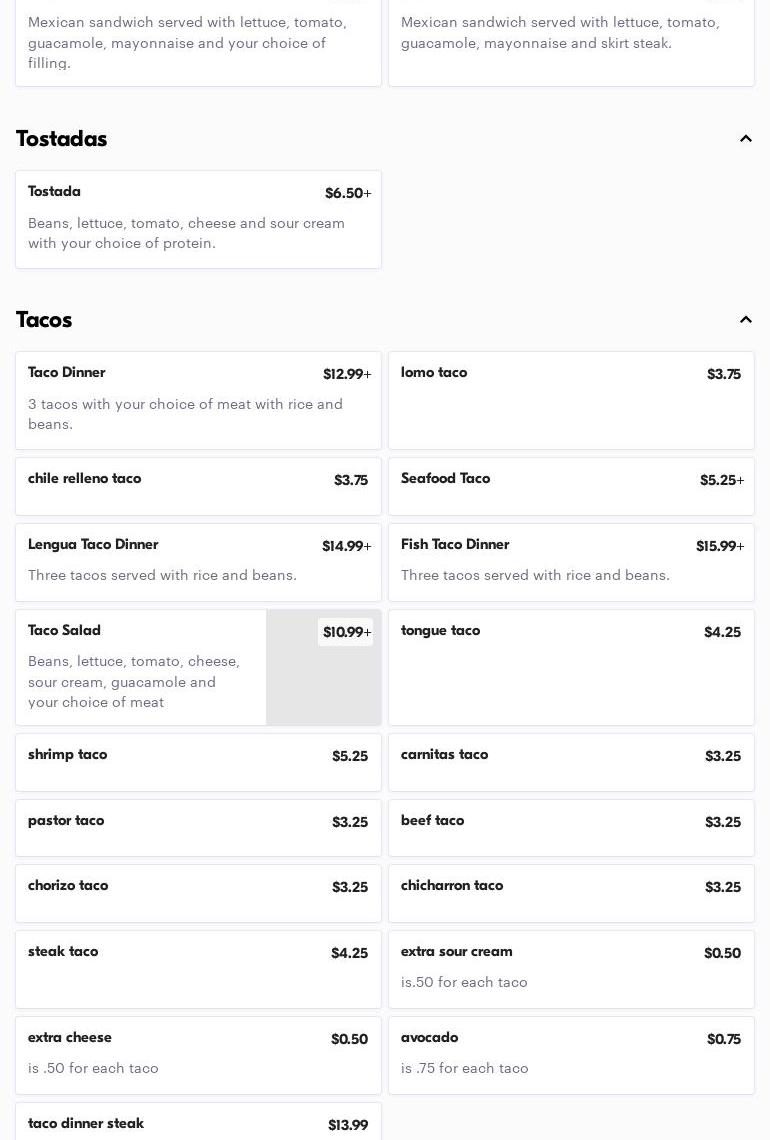The width and height of the screenshot is (770, 1140).
Task: Add the chile relleno taco
Action: tap(198, 486)
